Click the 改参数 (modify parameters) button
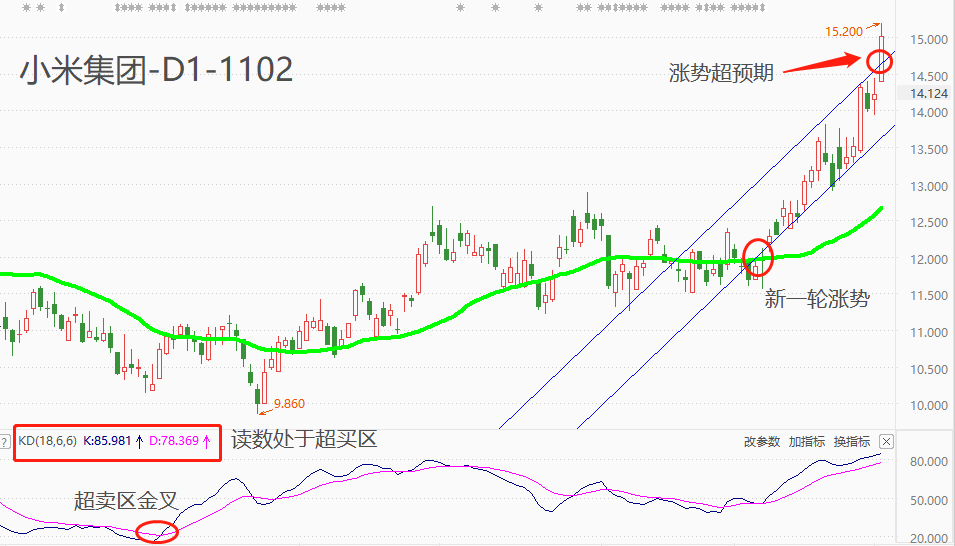The image size is (955, 546). point(761,442)
